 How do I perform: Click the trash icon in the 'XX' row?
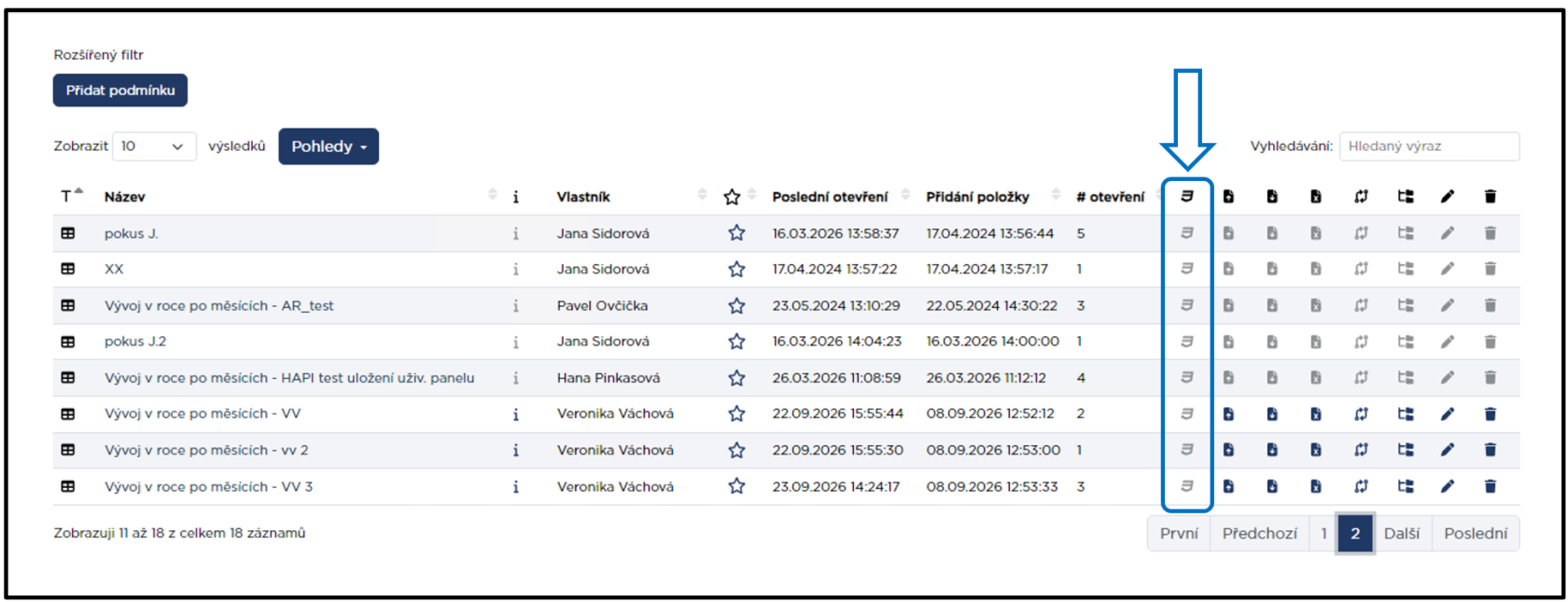1490,269
